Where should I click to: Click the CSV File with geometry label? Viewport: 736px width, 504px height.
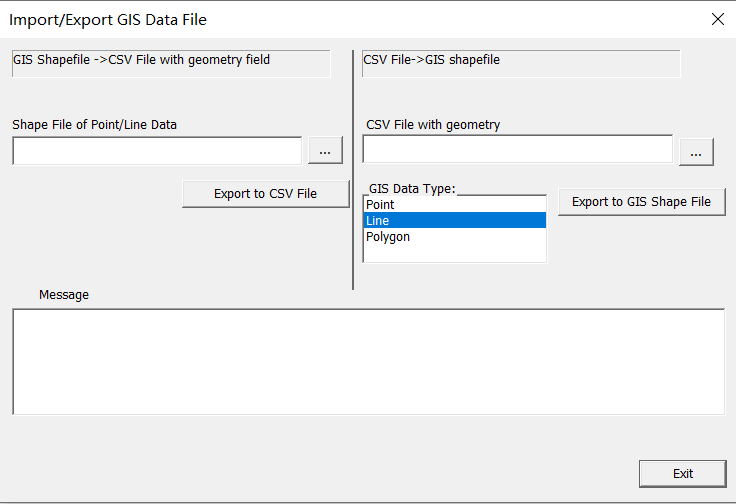[433, 124]
